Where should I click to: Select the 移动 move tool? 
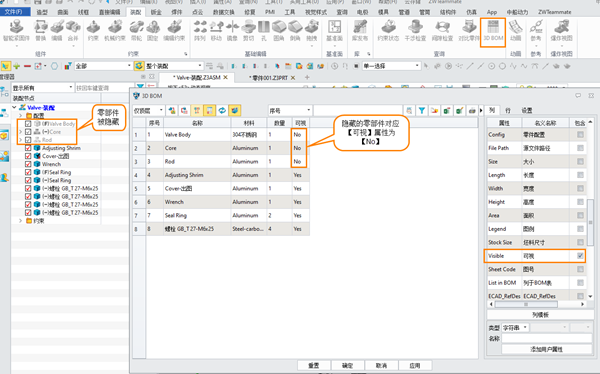[x=216, y=31]
